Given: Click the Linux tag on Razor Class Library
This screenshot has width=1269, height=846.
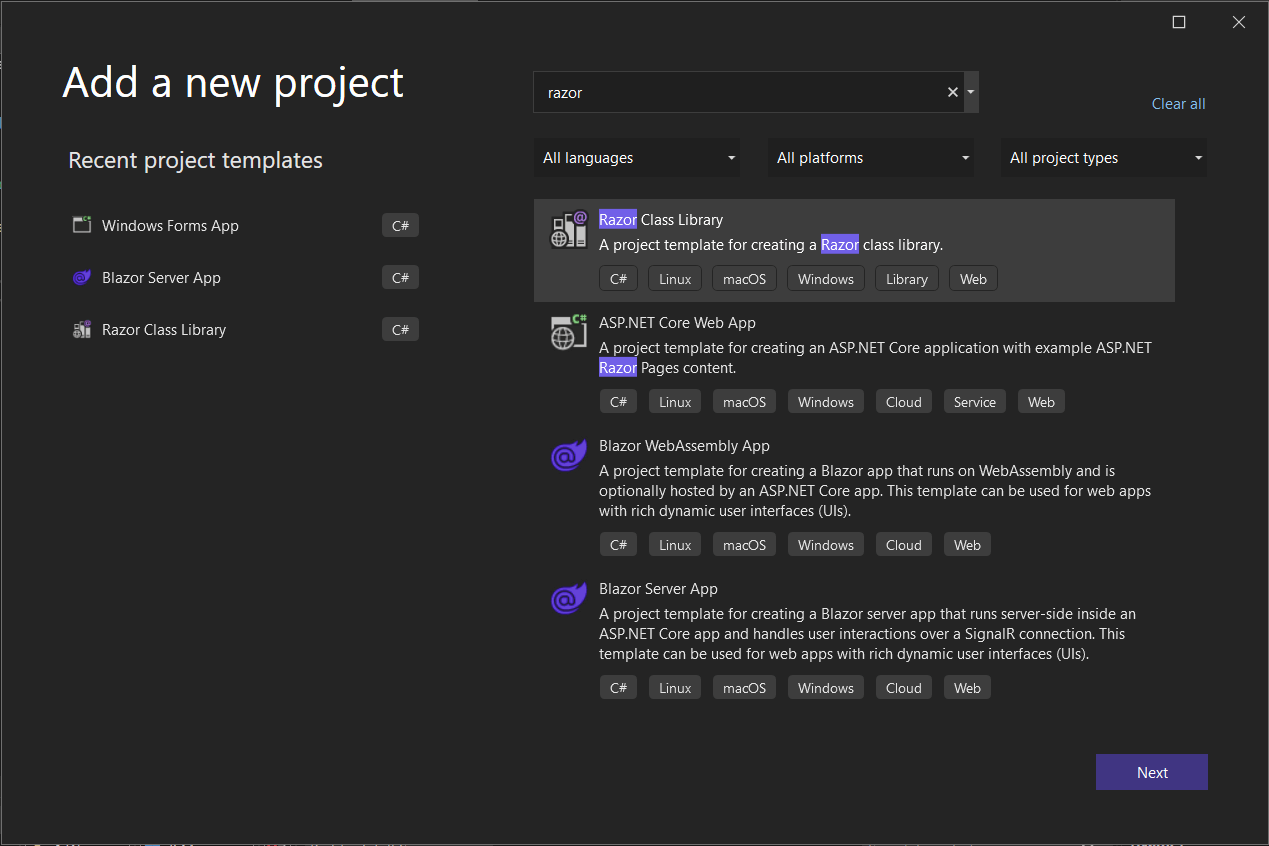Looking at the screenshot, I should click(x=674, y=278).
